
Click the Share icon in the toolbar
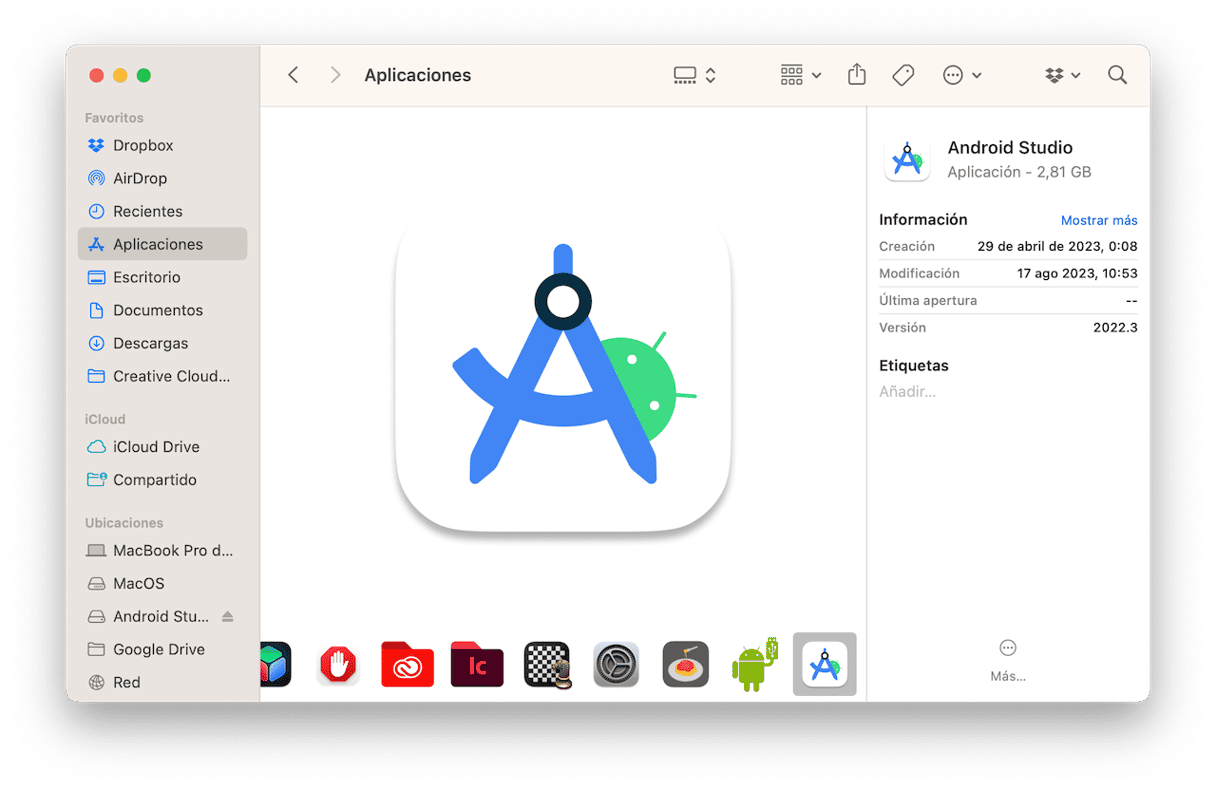coord(857,74)
